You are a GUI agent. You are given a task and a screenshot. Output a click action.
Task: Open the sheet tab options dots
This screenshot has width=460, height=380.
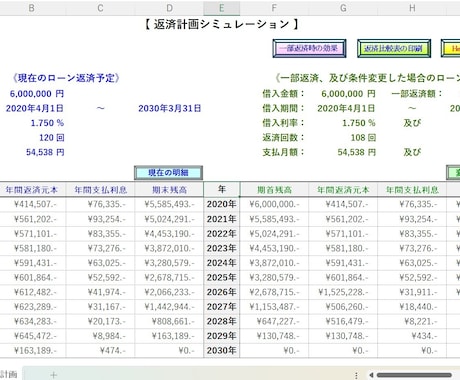(x=356, y=375)
